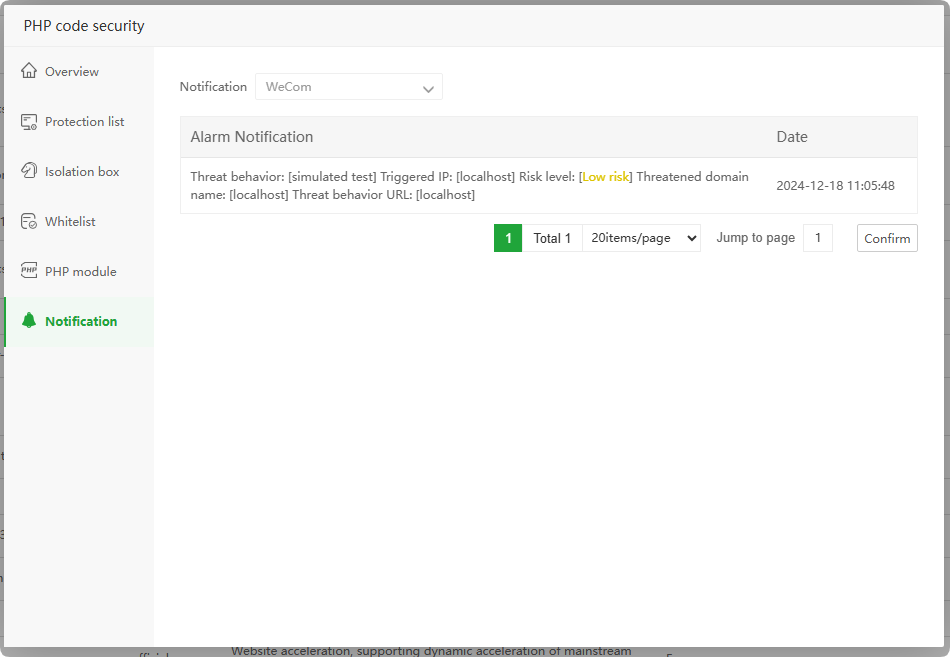The image size is (950, 657).
Task: Click the 2024-12-18 11:05:48 date cell
Action: [x=835, y=186]
